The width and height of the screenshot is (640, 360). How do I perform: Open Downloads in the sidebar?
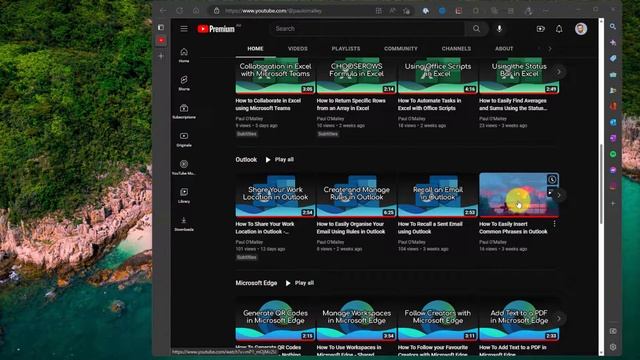pos(184,224)
